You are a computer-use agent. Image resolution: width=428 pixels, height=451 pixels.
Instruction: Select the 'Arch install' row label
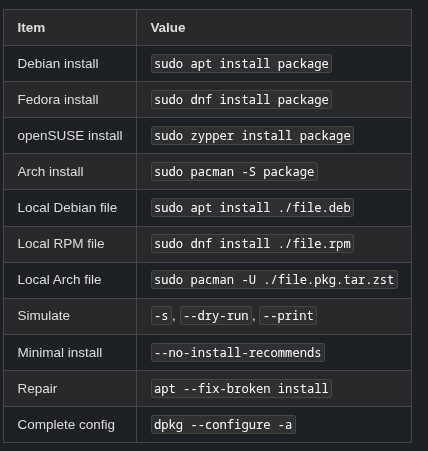pos(50,172)
